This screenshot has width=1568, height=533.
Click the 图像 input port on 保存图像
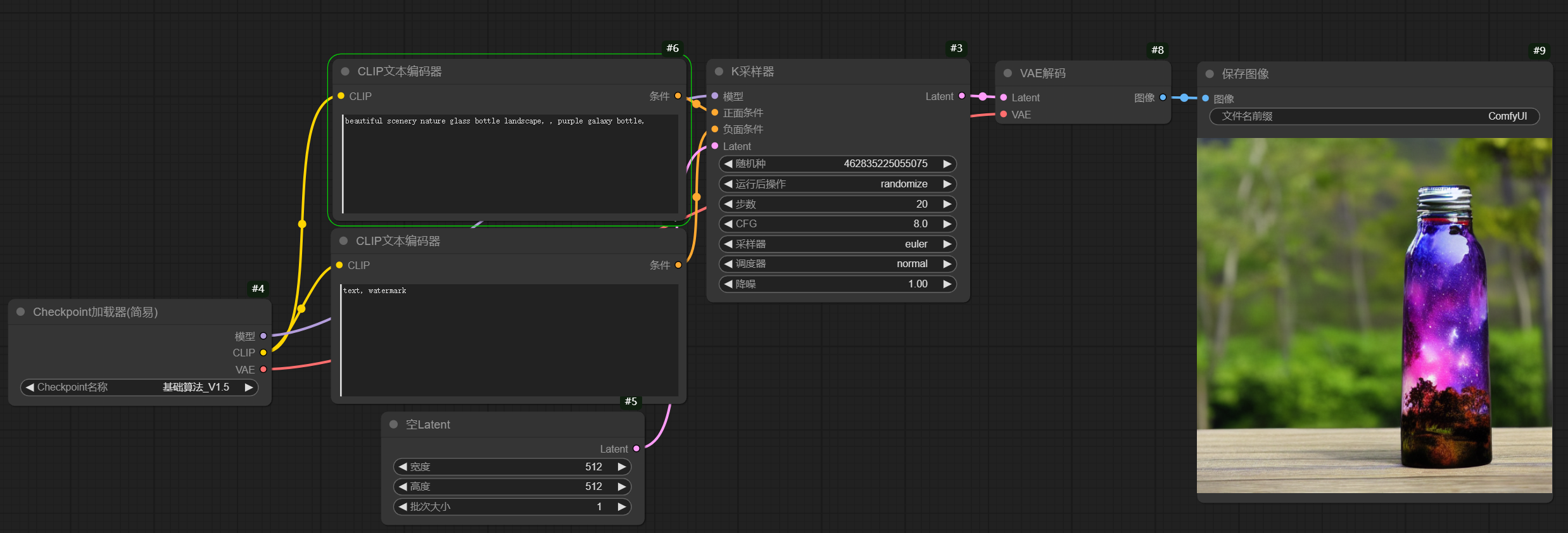click(1206, 98)
